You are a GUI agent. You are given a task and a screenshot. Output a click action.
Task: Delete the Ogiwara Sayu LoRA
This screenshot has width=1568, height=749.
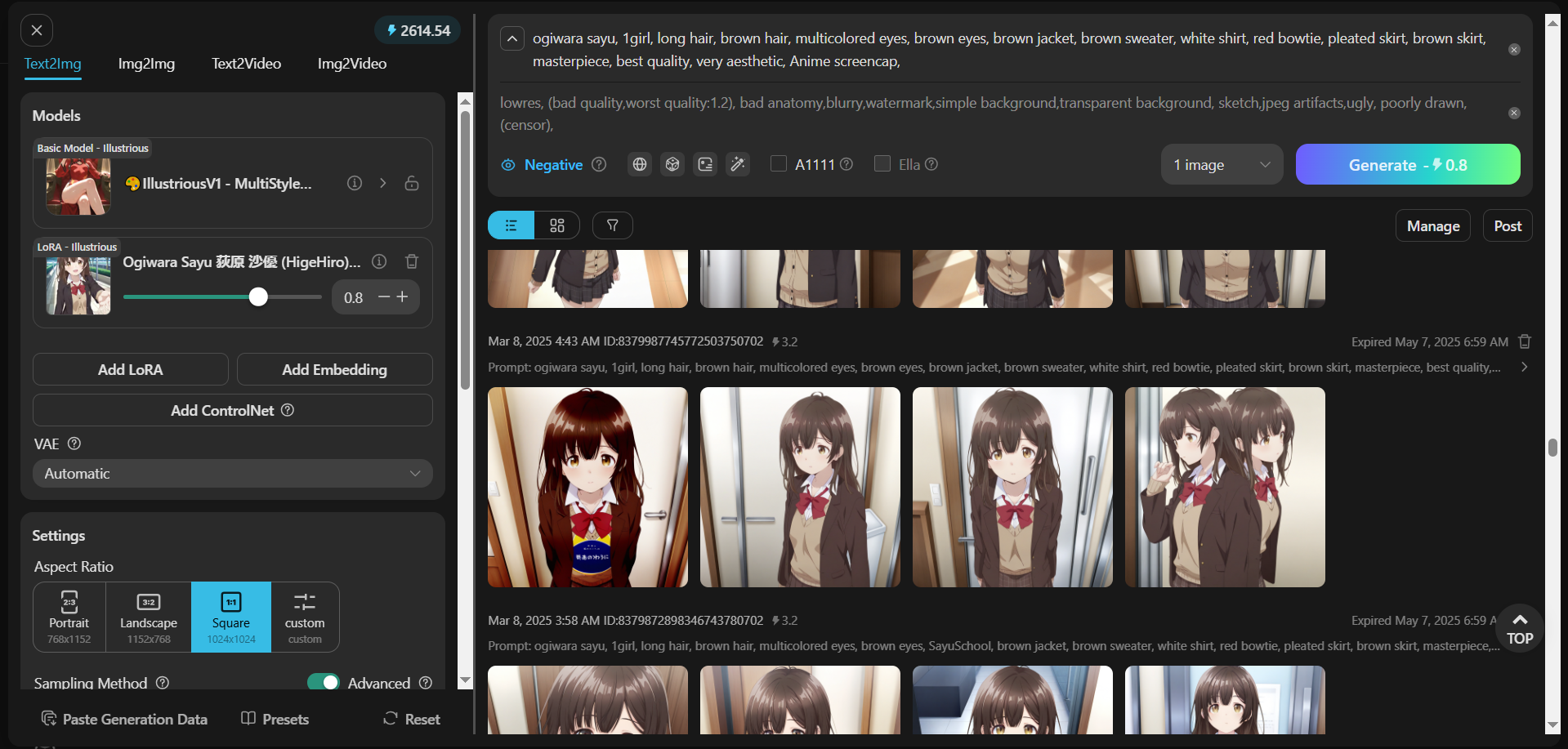coord(412,261)
